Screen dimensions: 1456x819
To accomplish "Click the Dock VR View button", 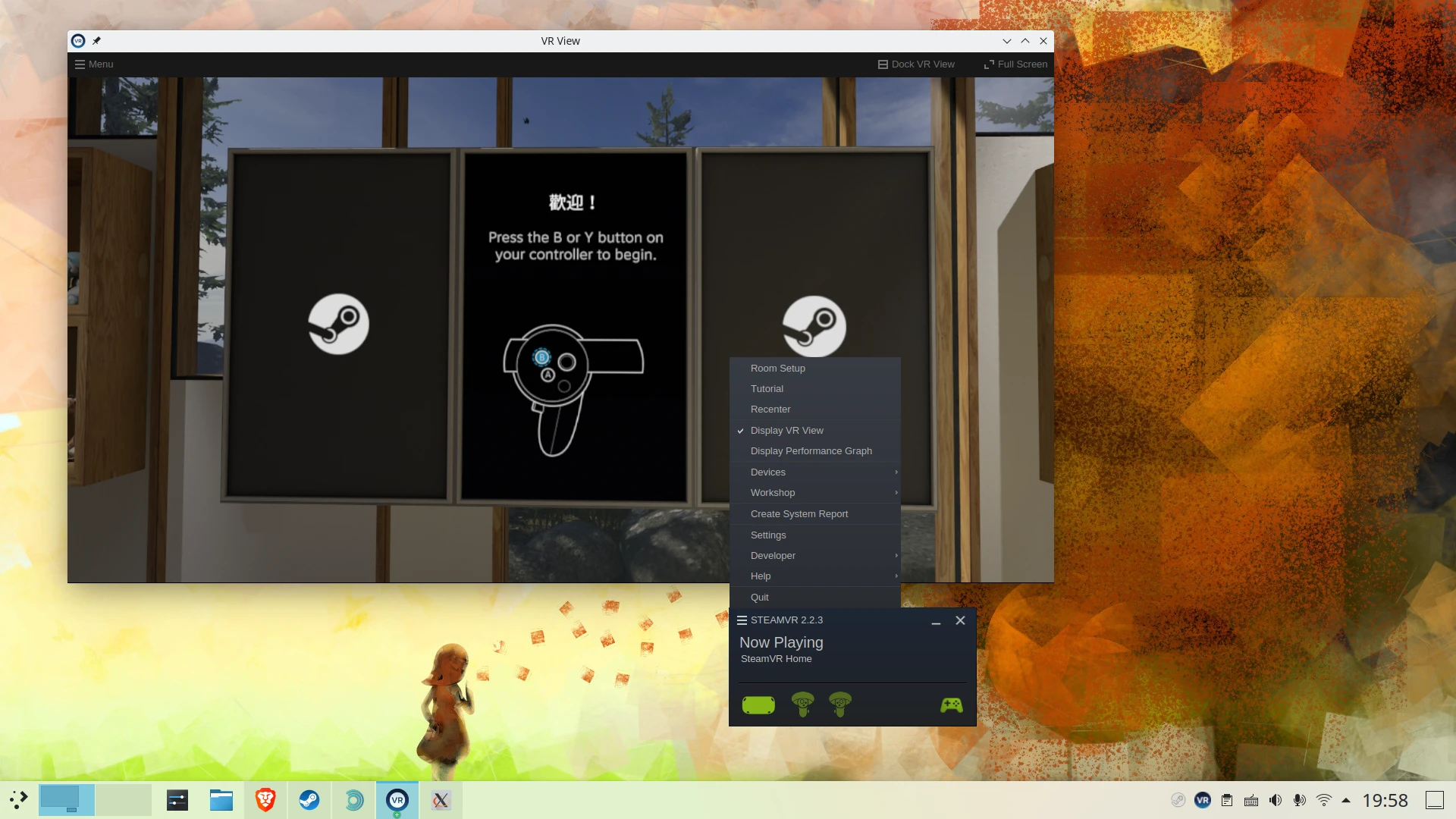I will click(x=916, y=64).
